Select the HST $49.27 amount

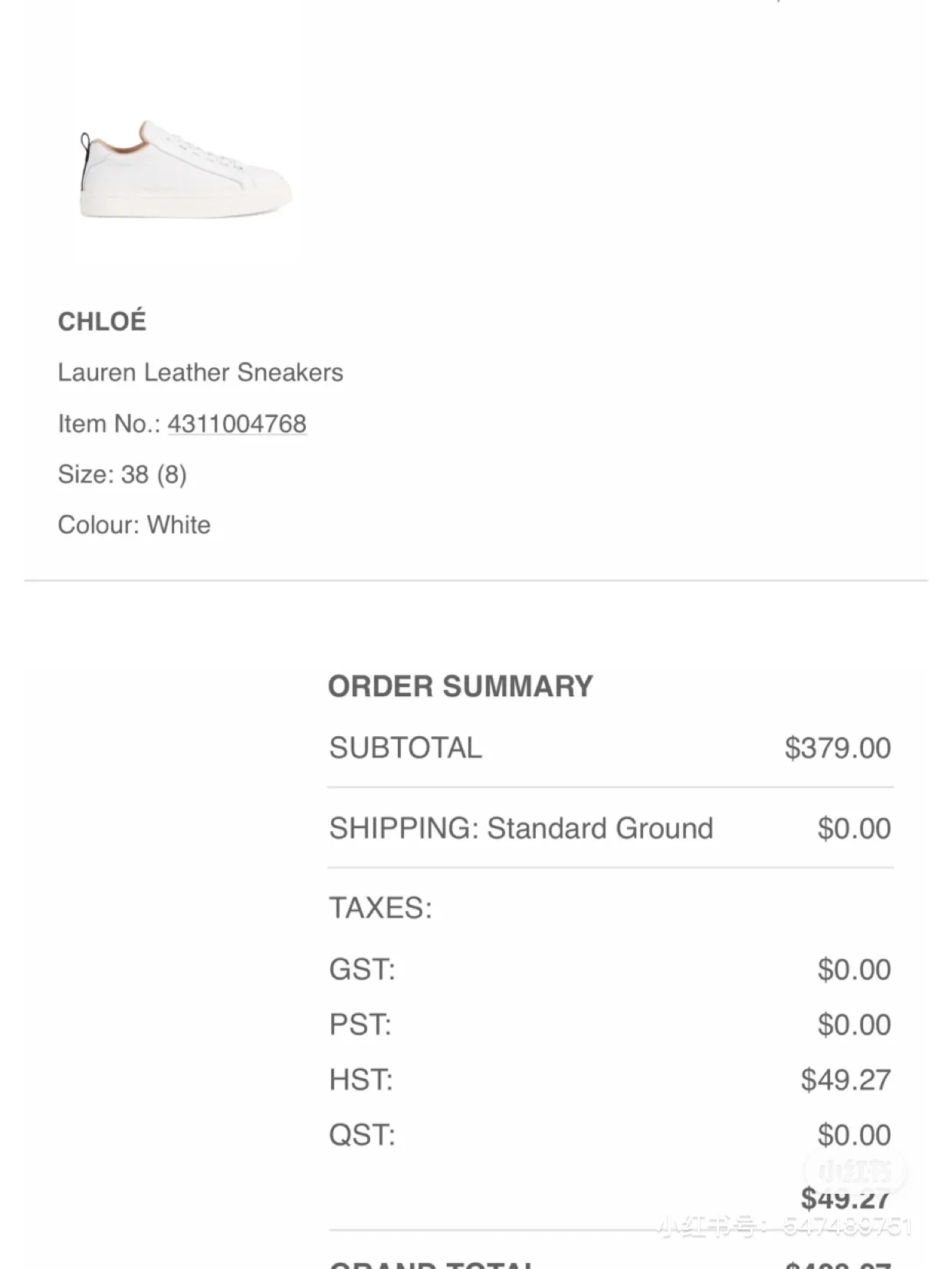tap(845, 1080)
